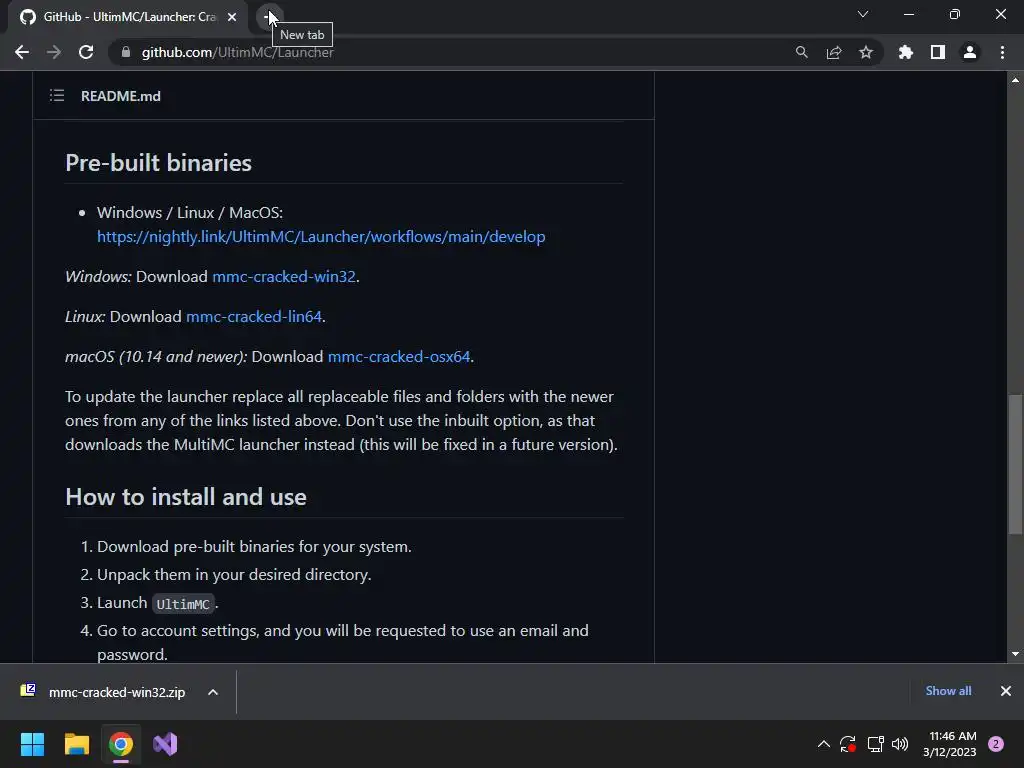Click the Pre-built binaries heading
Screen dimensions: 1024x768
159,163
